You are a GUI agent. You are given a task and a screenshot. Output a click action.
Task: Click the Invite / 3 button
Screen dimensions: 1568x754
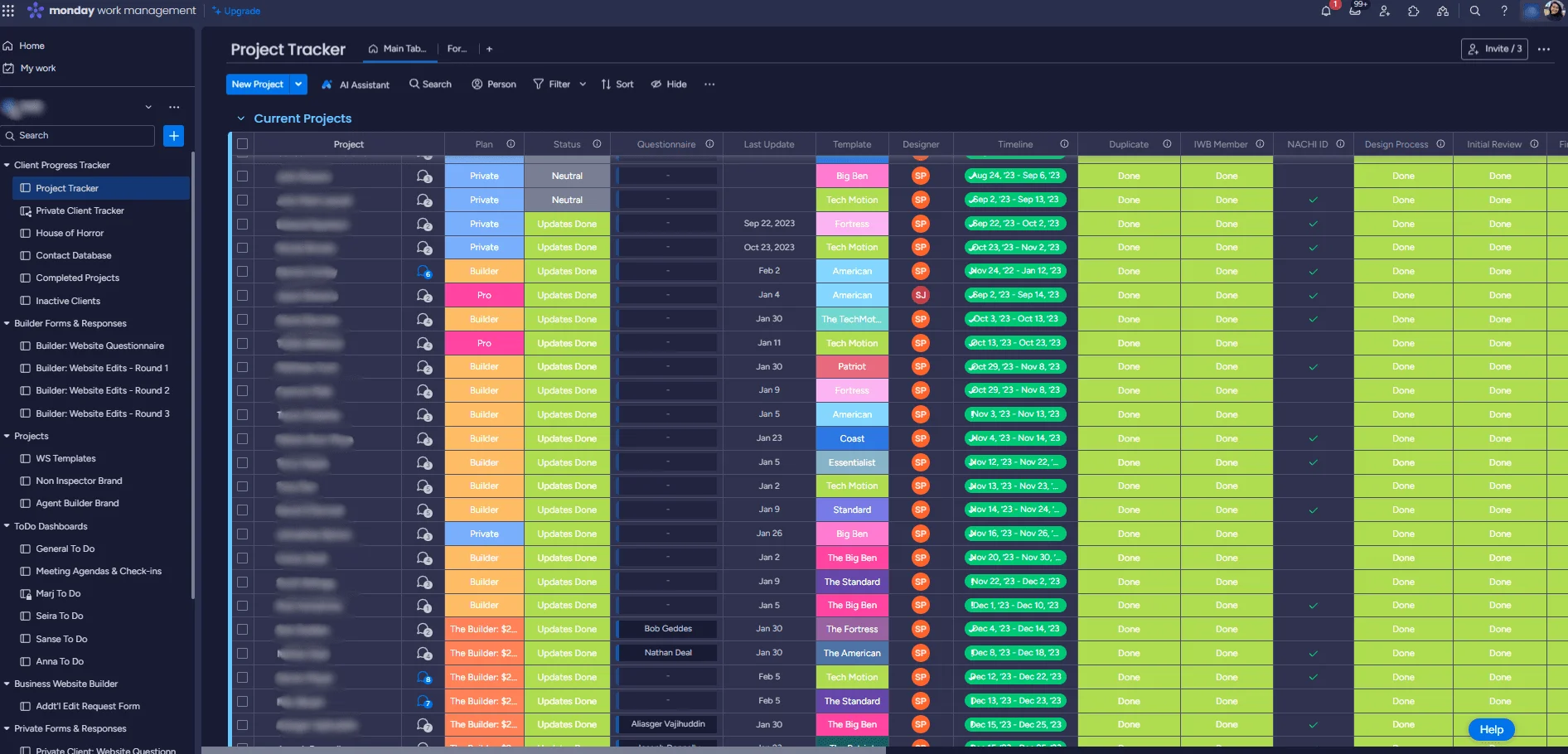point(1495,49)
